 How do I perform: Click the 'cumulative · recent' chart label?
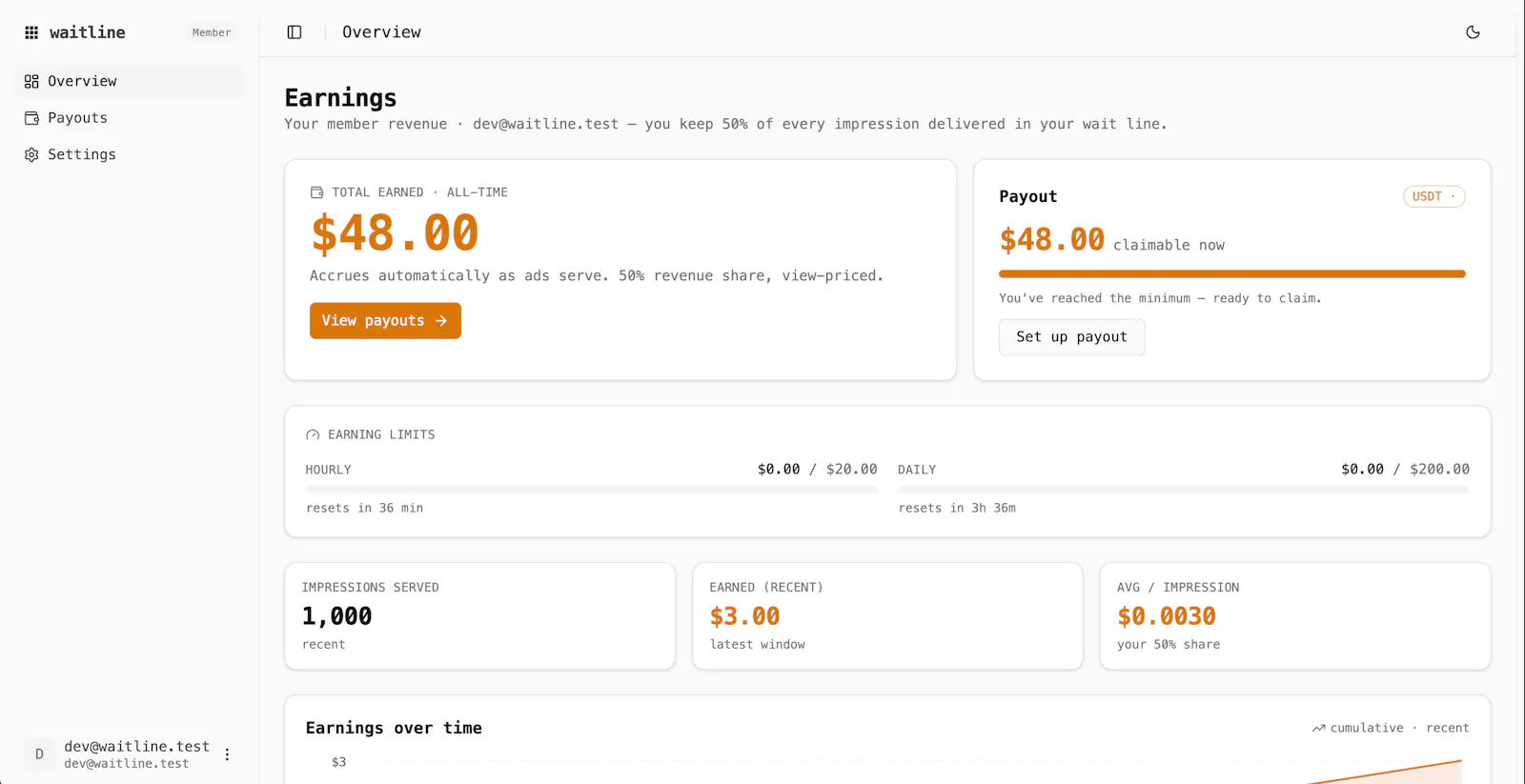tap(1399, 728)
